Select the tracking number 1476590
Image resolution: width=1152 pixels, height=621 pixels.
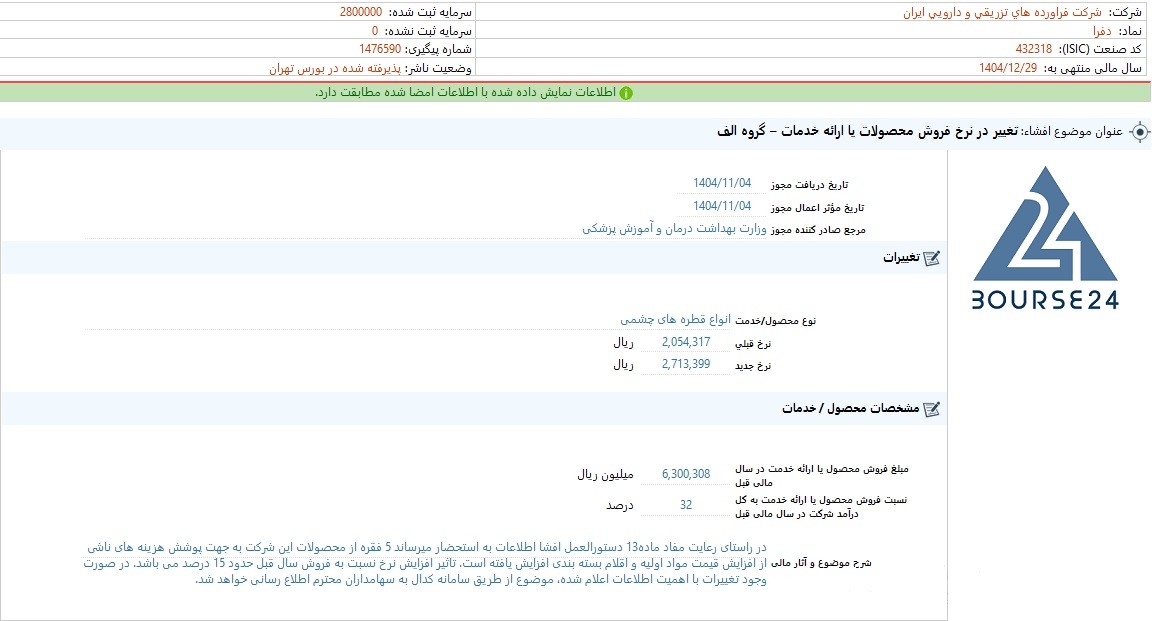tap(380, 49)
